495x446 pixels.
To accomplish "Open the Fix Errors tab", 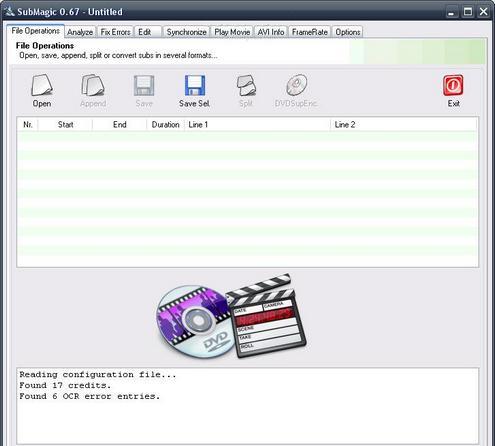I will click(115, 32).
